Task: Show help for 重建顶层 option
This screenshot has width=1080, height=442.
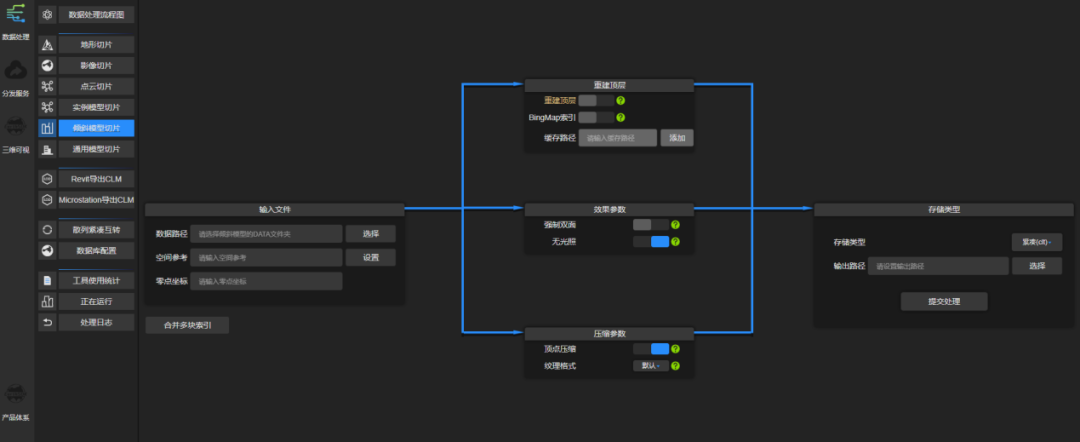Action: [x=620, y=101]
